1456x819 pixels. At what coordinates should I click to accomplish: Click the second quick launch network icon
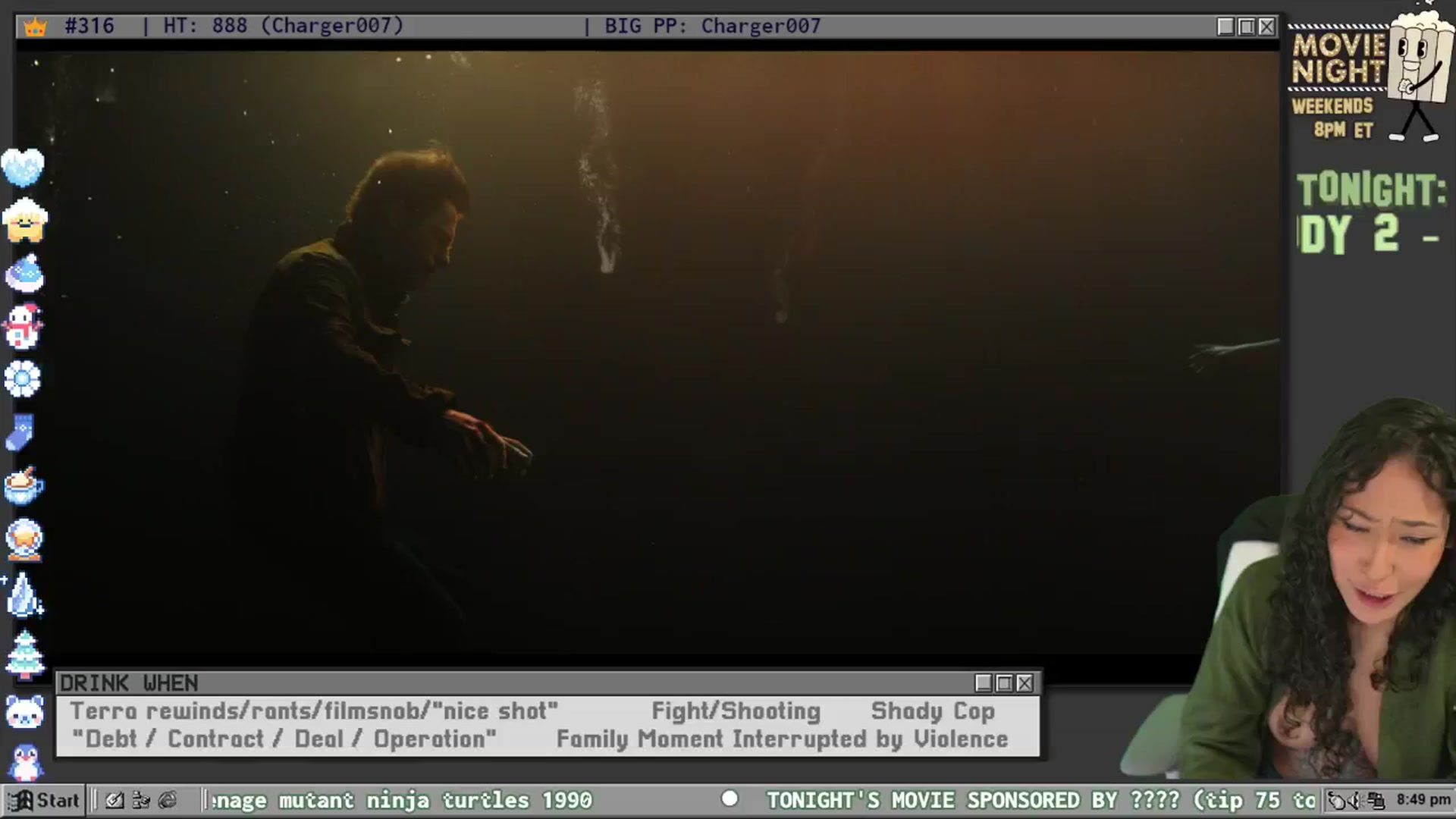click(x=141, y=800)
